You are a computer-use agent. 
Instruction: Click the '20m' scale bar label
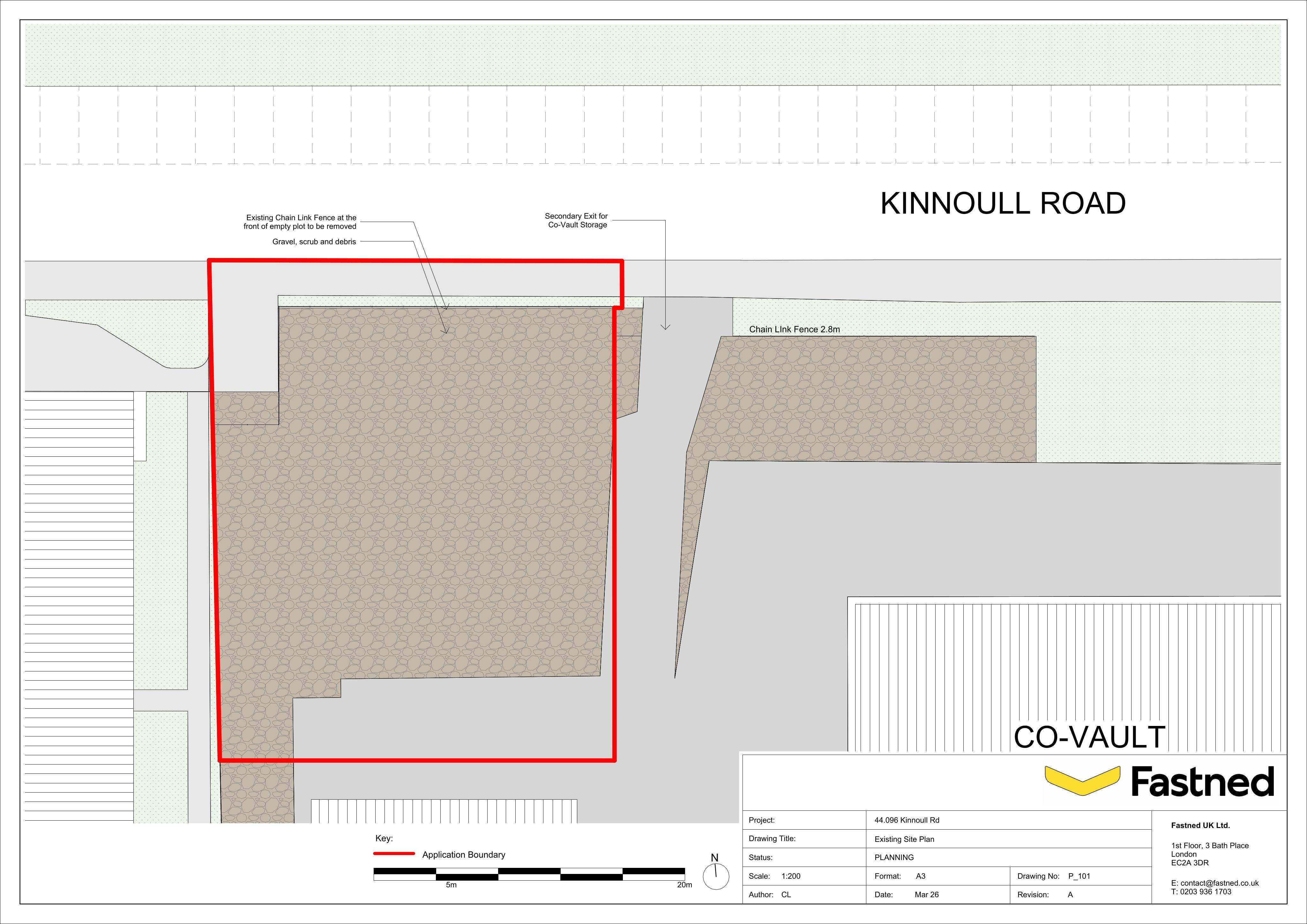[685, 885]
